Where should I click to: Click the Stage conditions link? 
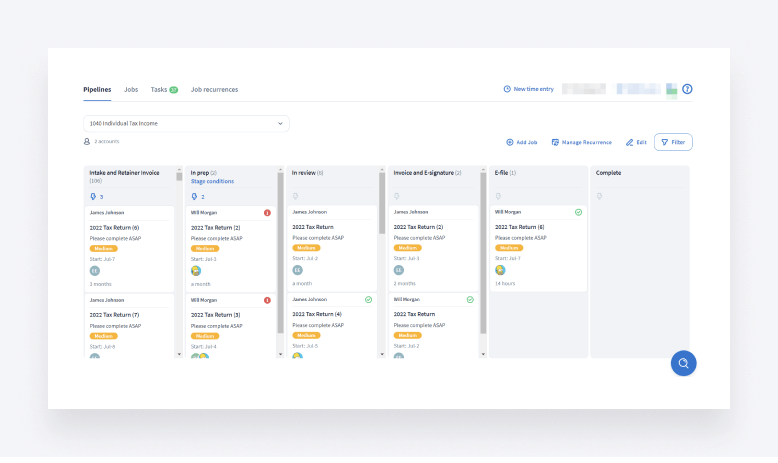[x=212, y=181]
